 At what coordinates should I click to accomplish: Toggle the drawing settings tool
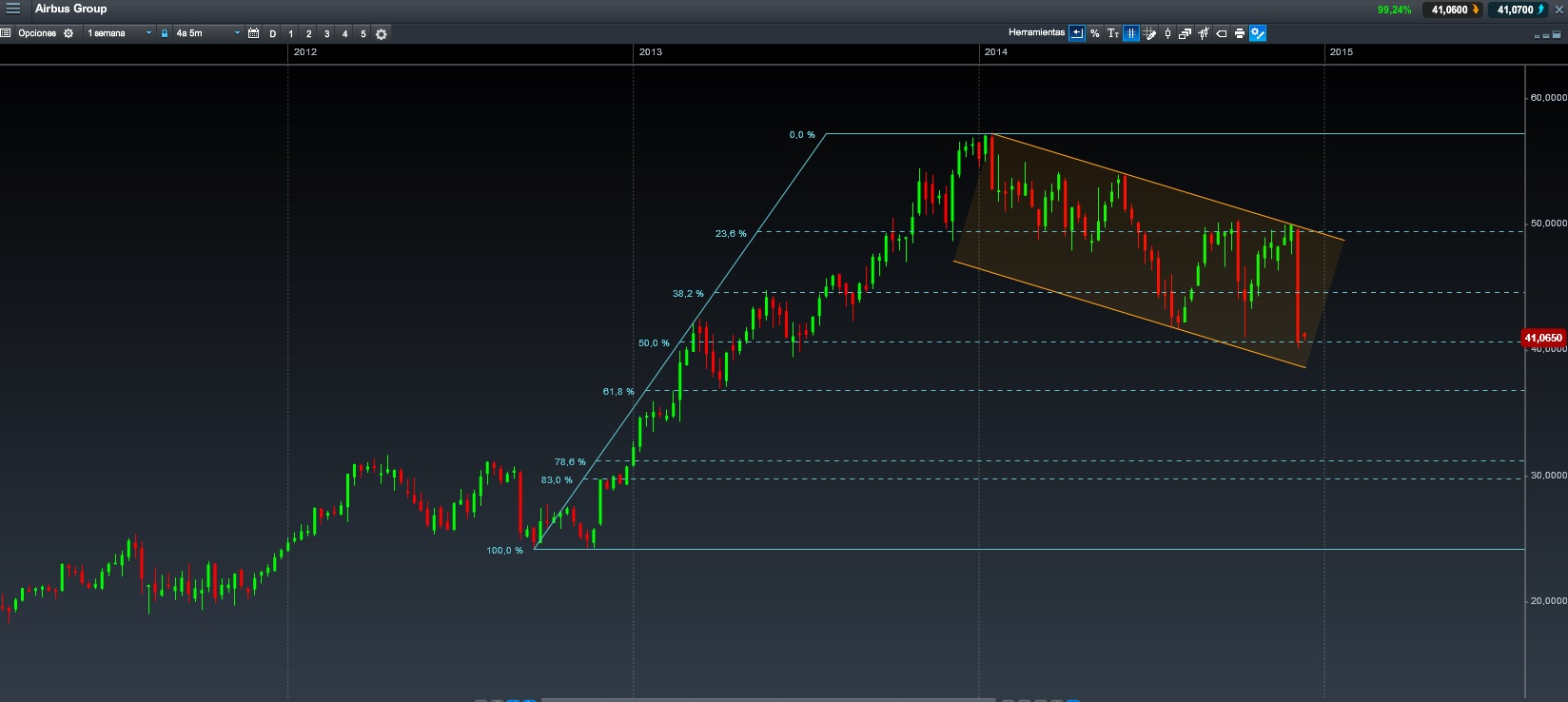tap(1258, 33)
